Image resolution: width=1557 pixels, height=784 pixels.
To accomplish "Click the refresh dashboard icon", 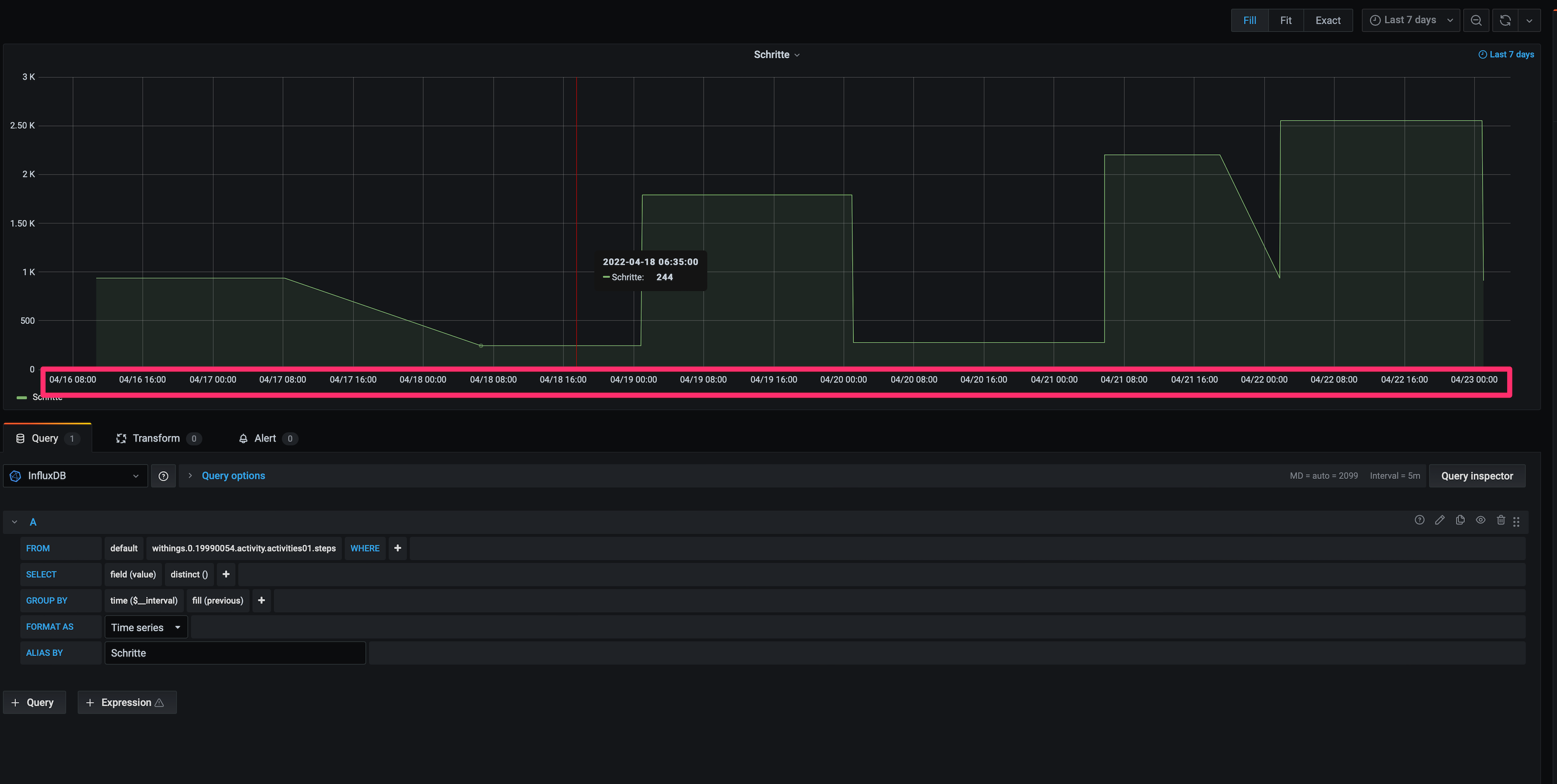I will 1505,21.
